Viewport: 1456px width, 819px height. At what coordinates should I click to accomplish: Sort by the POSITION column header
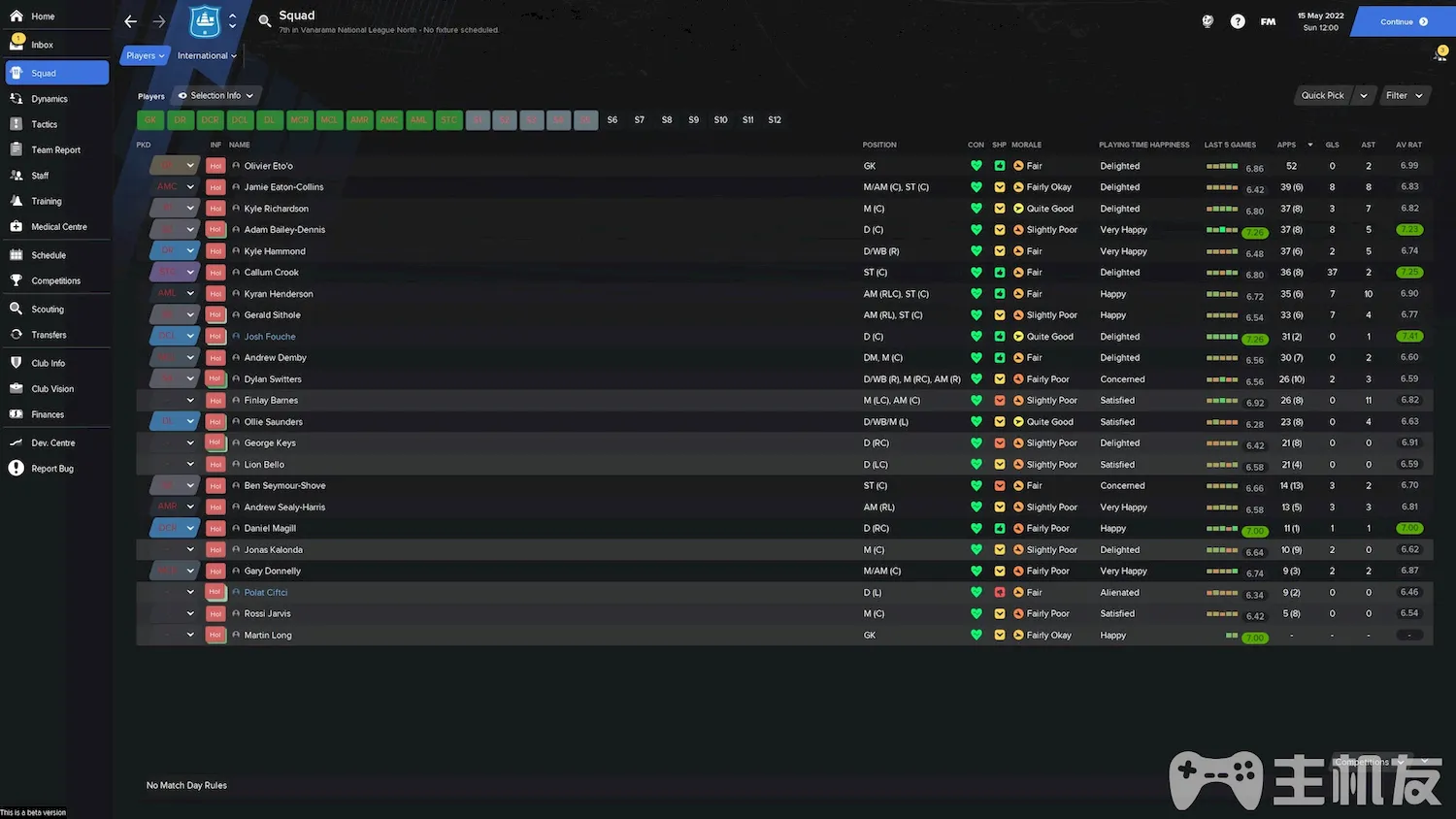tap(879, 145)
